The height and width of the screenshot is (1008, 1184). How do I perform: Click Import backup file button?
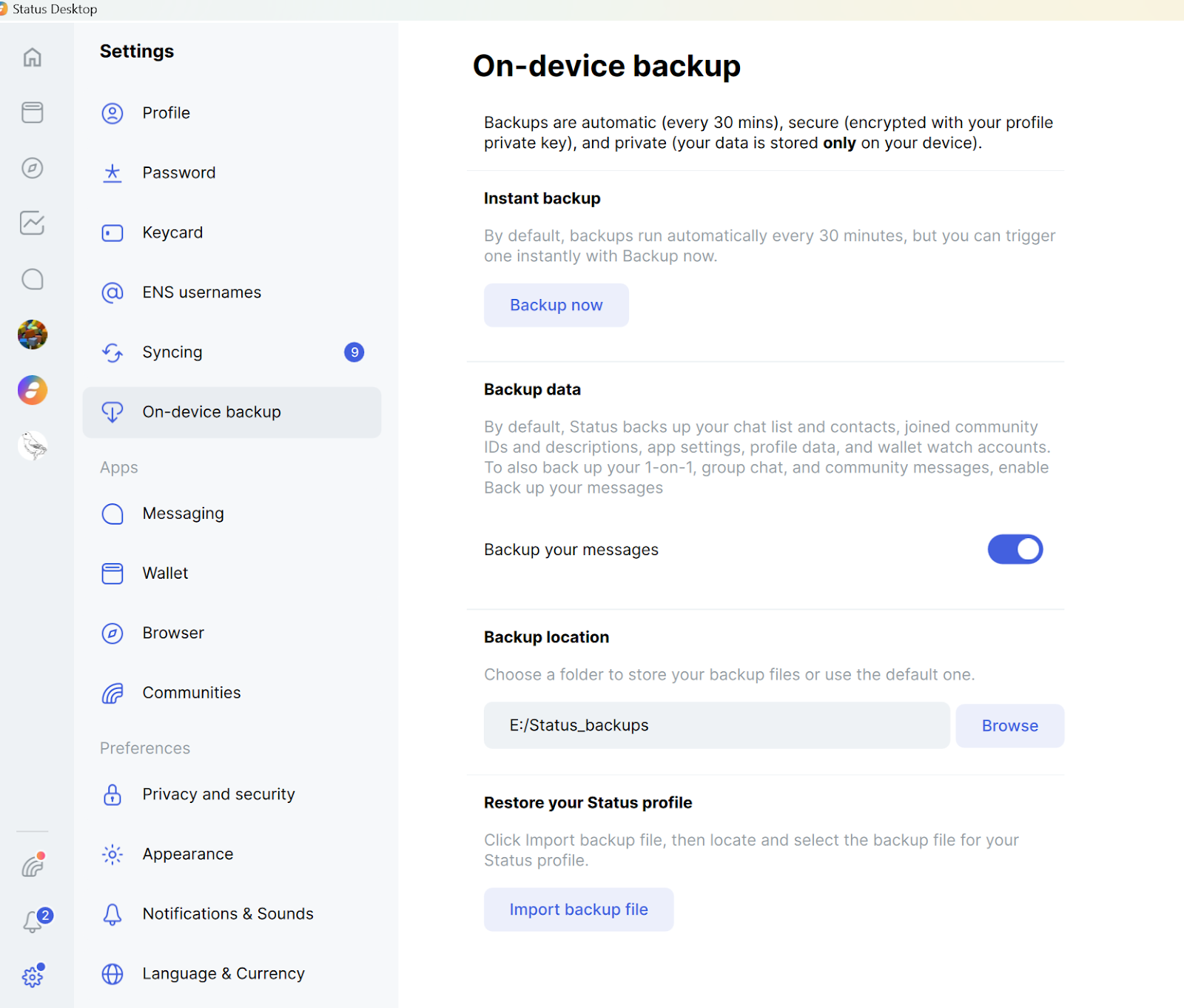point(578,910)
